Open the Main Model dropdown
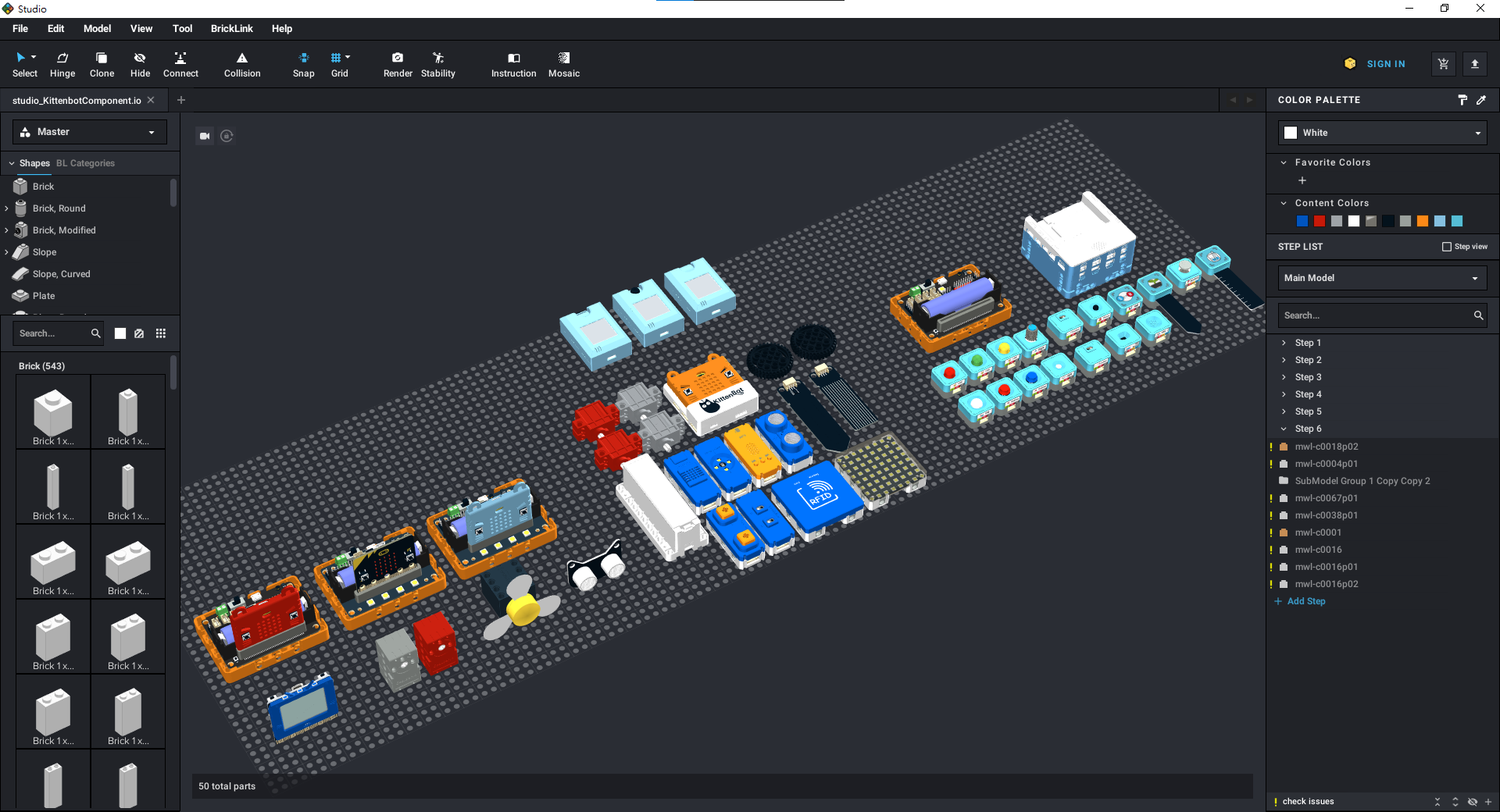The height and width of the screenshot is (812, 1500). (x=1381, y=278)
